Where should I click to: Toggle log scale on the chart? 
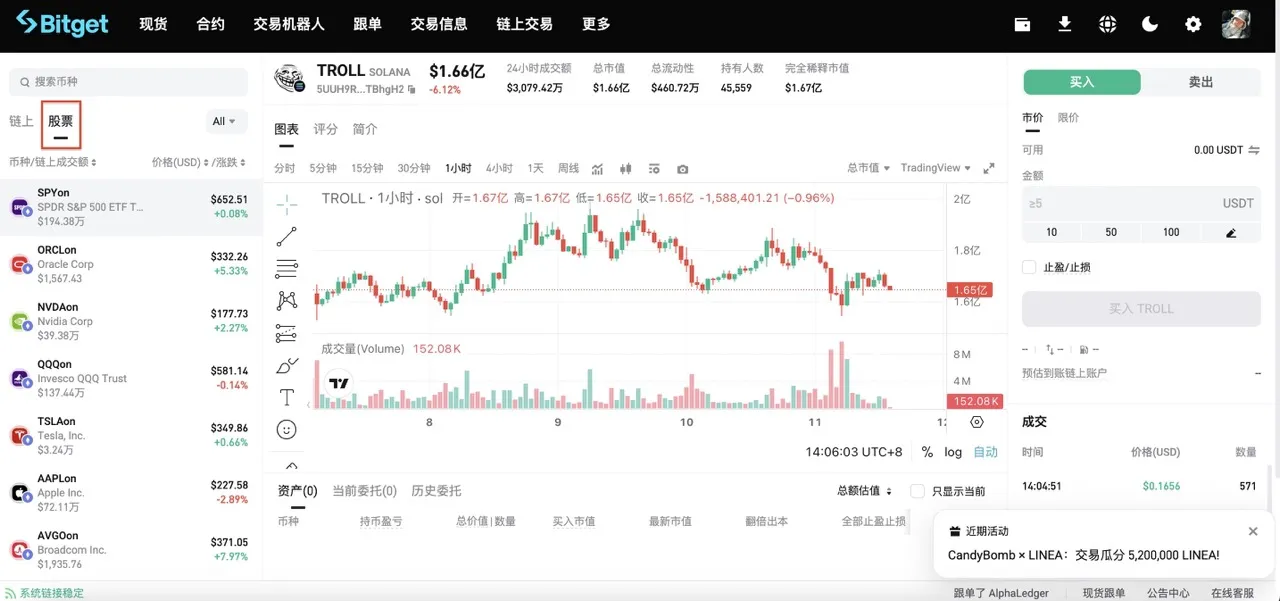[x=953, y=452]
